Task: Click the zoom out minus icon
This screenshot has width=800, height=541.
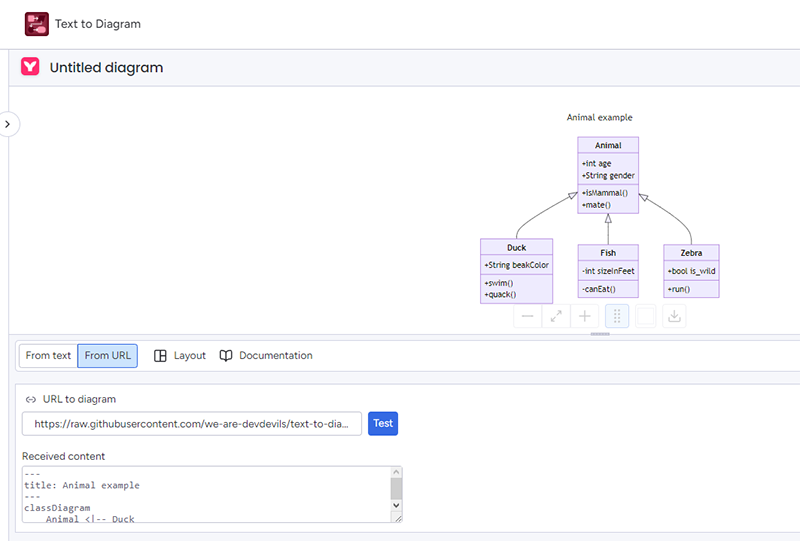Action: [x=528, y=316]
